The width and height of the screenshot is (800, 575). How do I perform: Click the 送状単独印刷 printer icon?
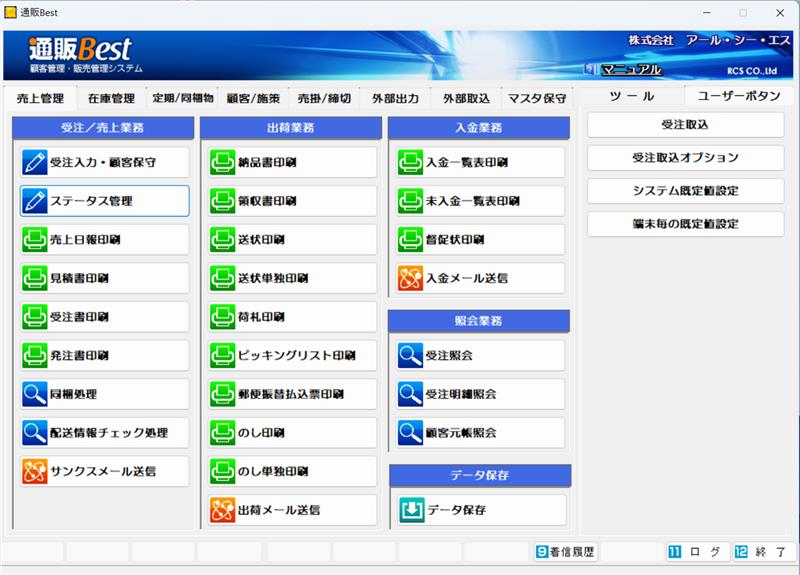click(222, 279)
